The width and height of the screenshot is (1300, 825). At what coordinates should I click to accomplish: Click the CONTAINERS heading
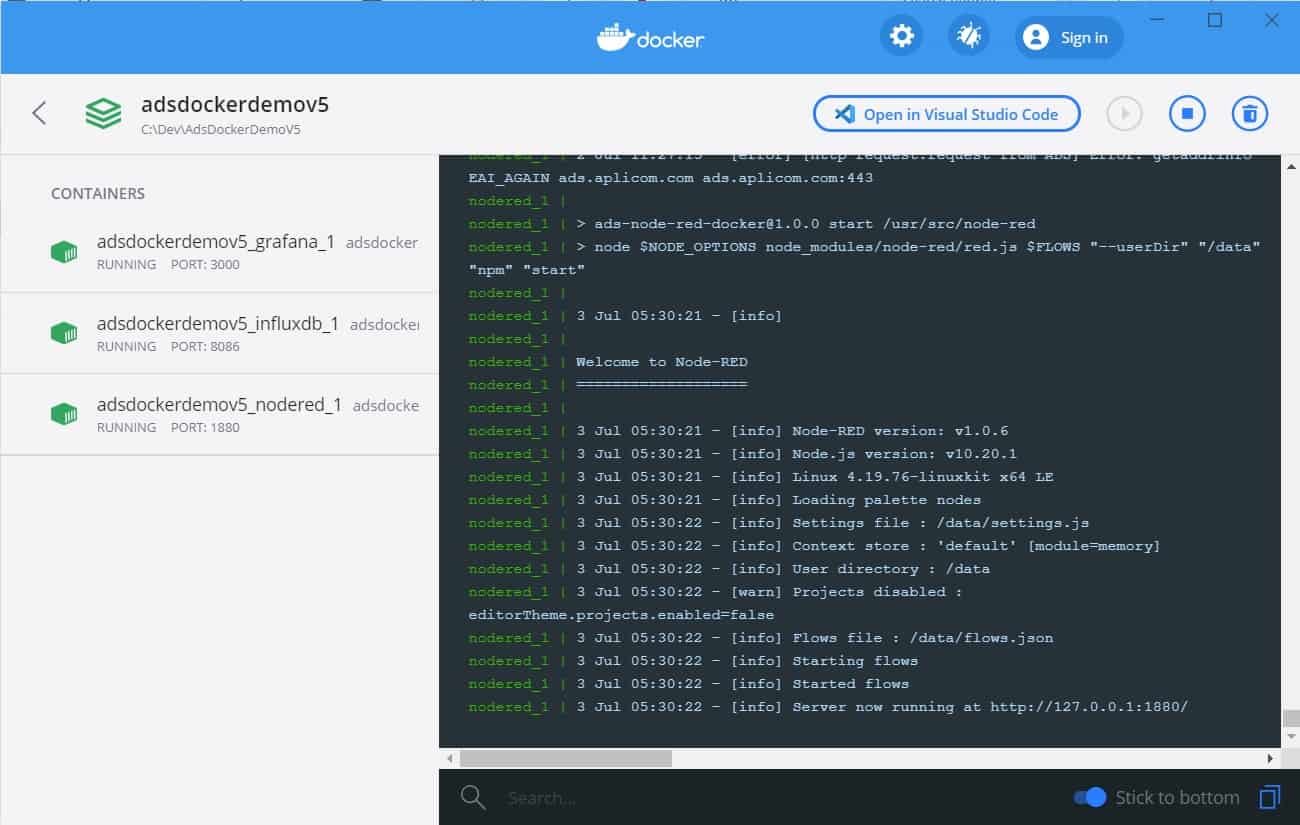point(98,193)
